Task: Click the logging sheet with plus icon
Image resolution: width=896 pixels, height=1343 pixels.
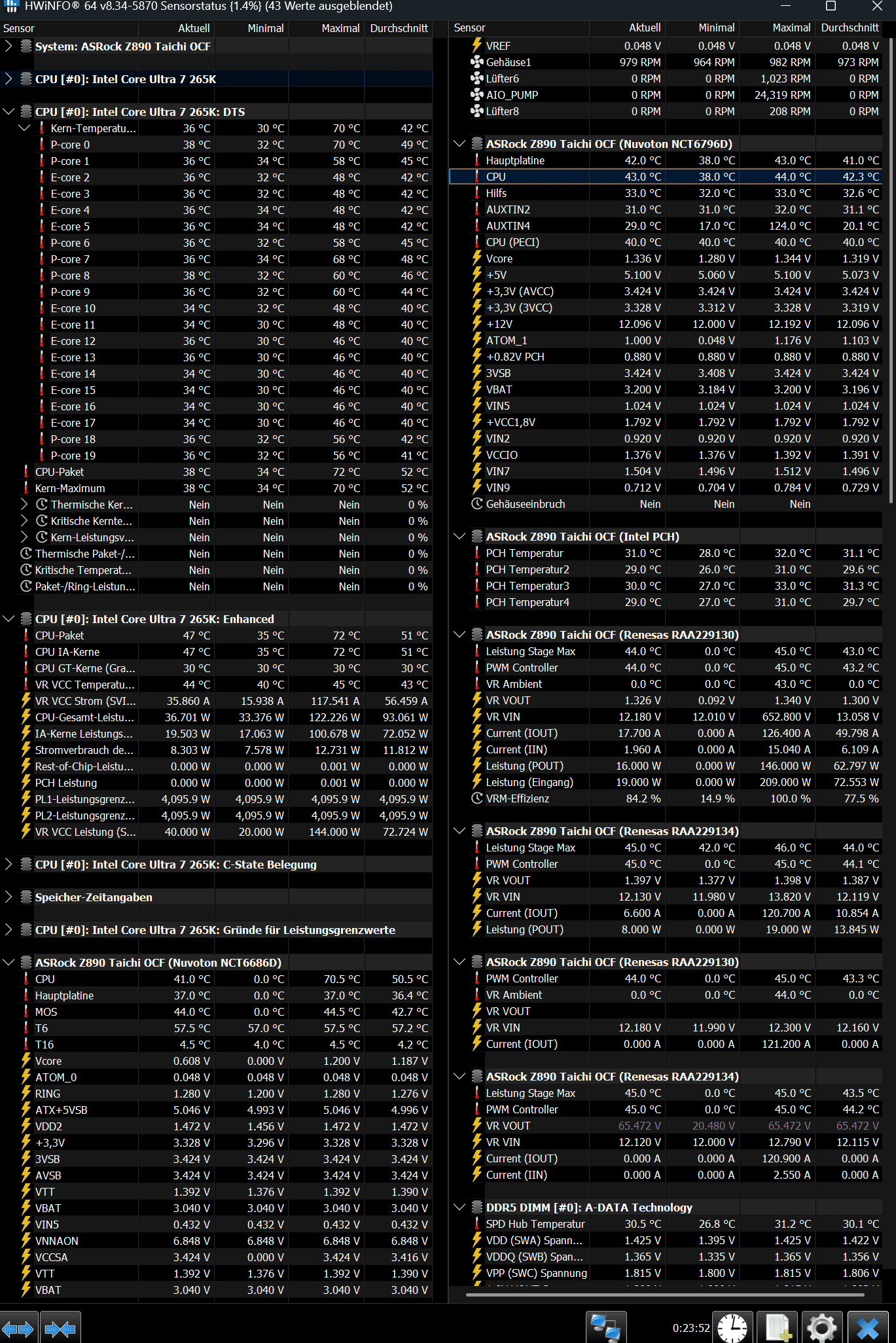Action: [778, 1329]
